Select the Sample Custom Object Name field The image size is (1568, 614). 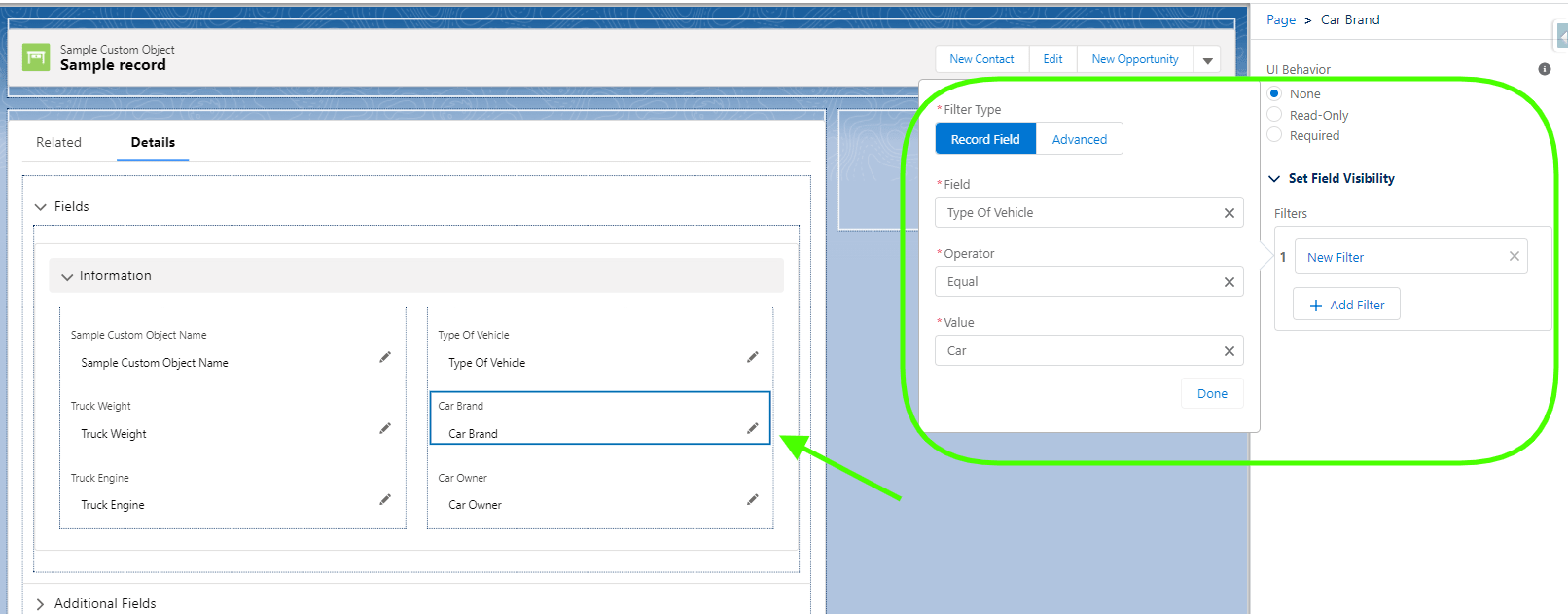point(232,347)
